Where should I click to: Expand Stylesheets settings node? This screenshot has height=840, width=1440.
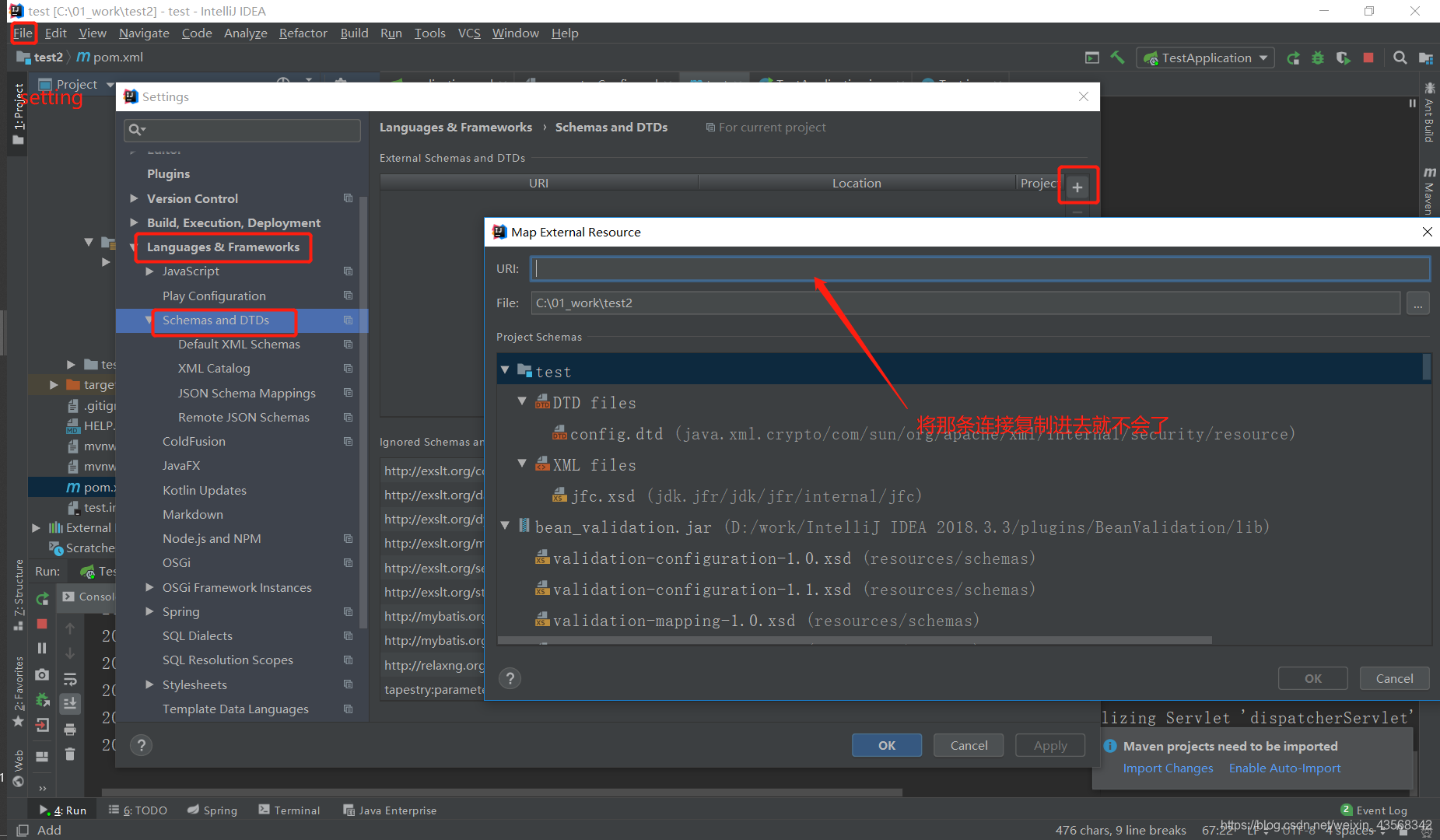click(149, 684)
